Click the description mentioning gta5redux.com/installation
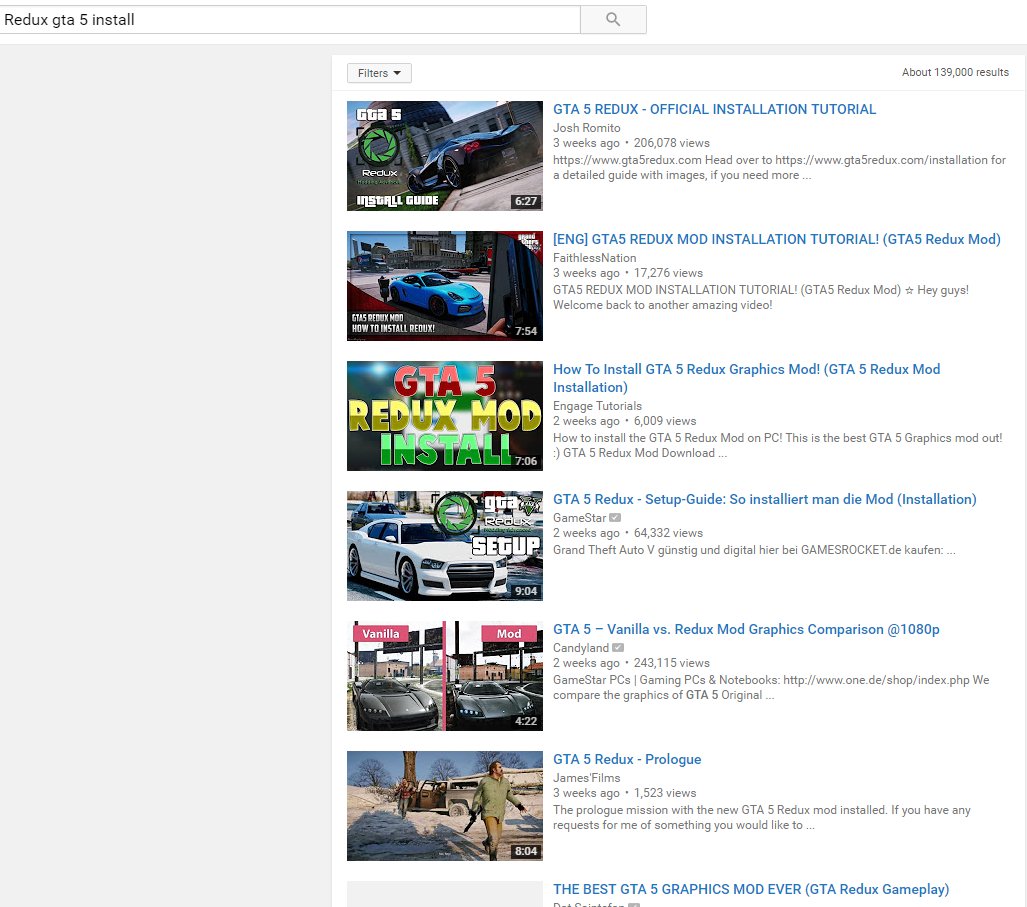This screenshot has width=1027, height=907. tap(779, 168)
